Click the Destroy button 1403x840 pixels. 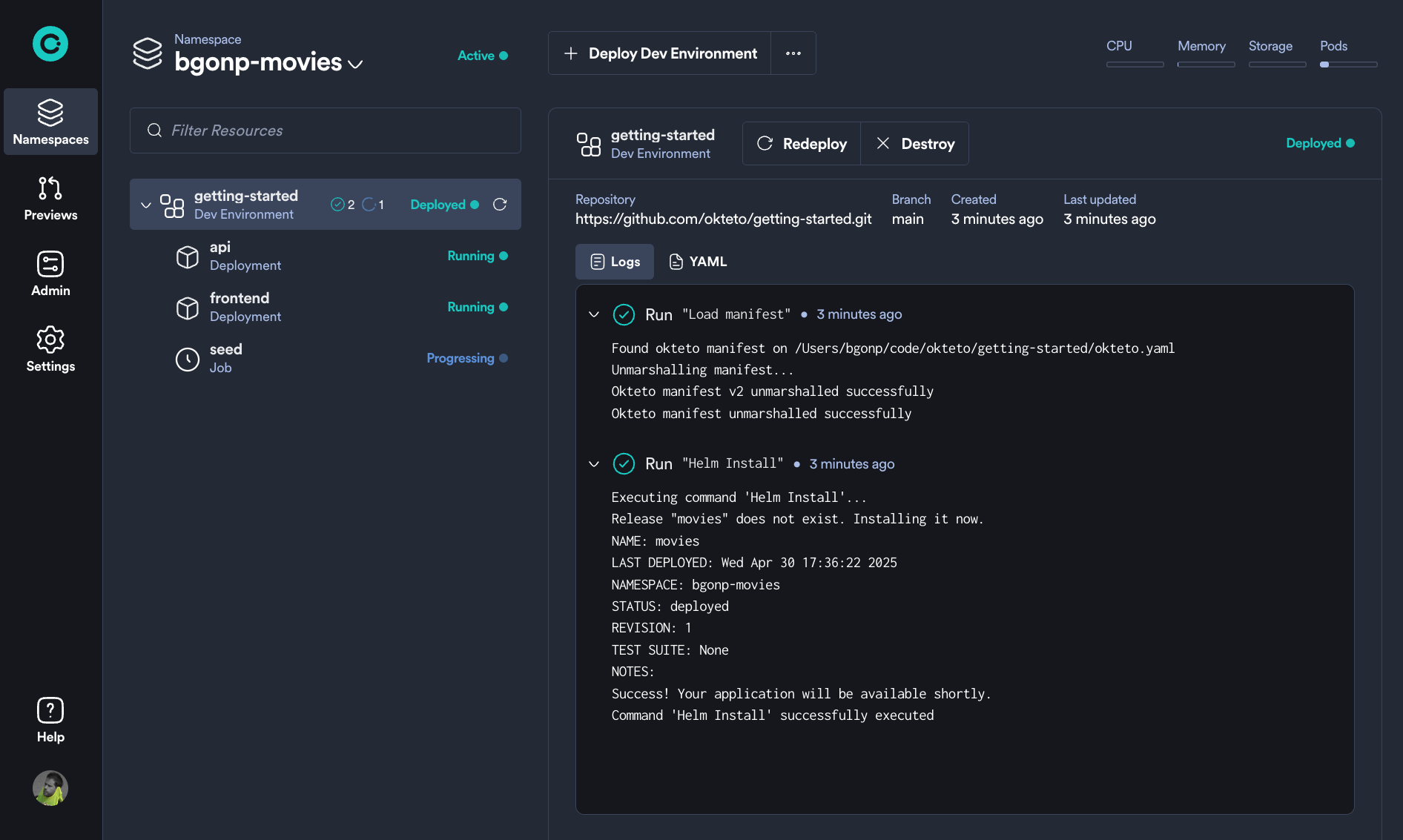click(914, 143)
